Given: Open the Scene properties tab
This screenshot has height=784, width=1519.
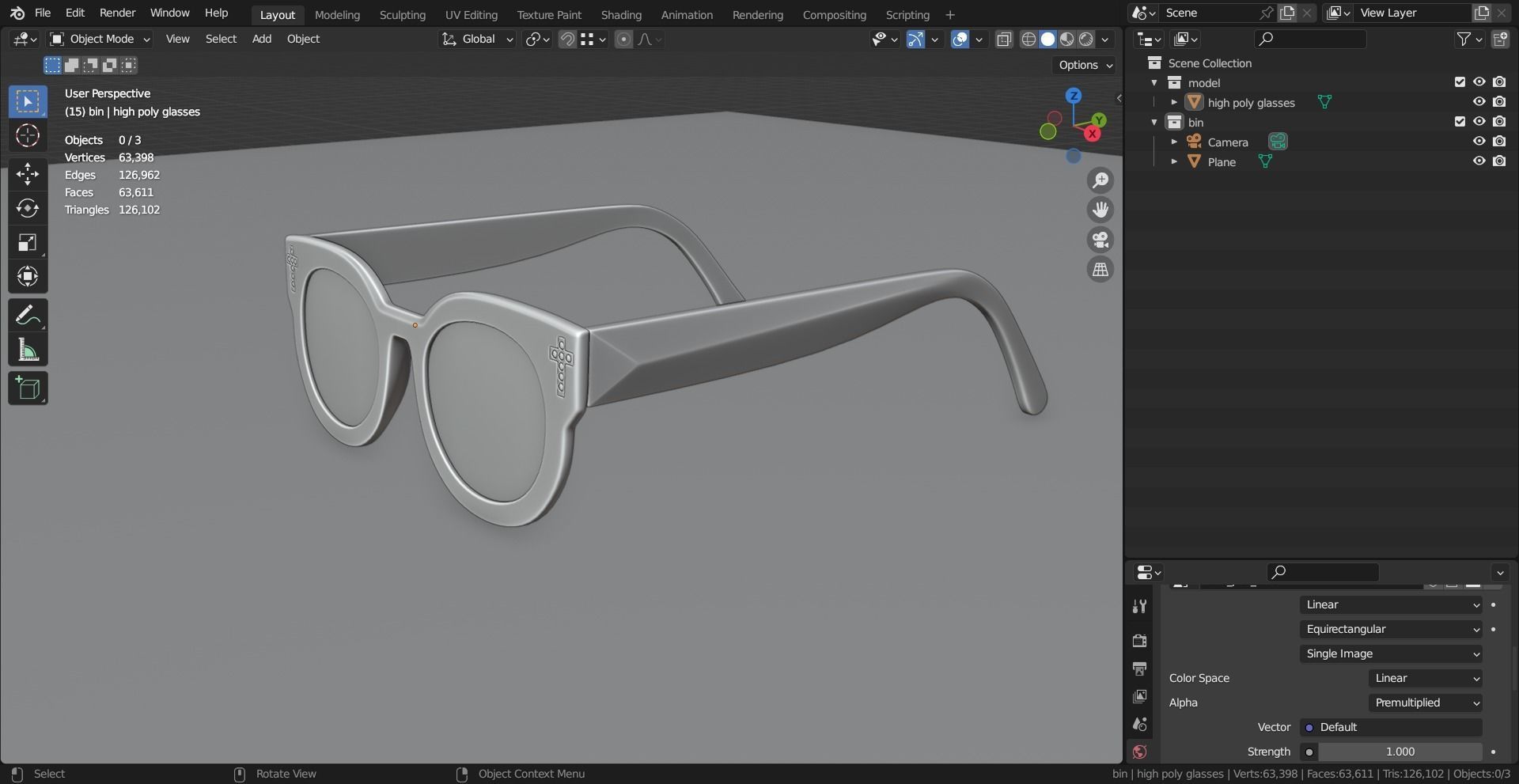Looking at the screenshot, I should point(1139,724).
